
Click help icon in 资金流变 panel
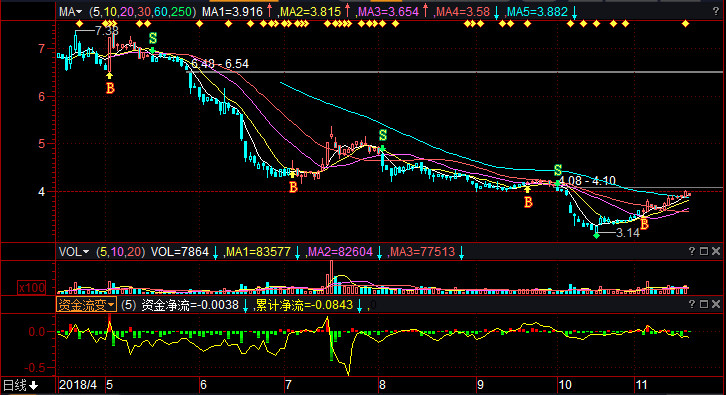coord(692,304)
